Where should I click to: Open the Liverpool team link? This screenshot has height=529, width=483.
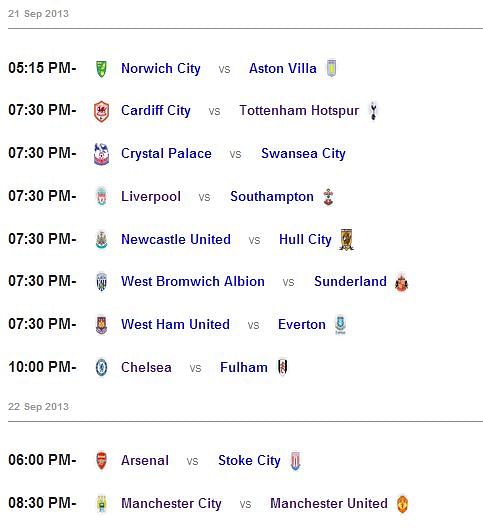pos(151,197)
